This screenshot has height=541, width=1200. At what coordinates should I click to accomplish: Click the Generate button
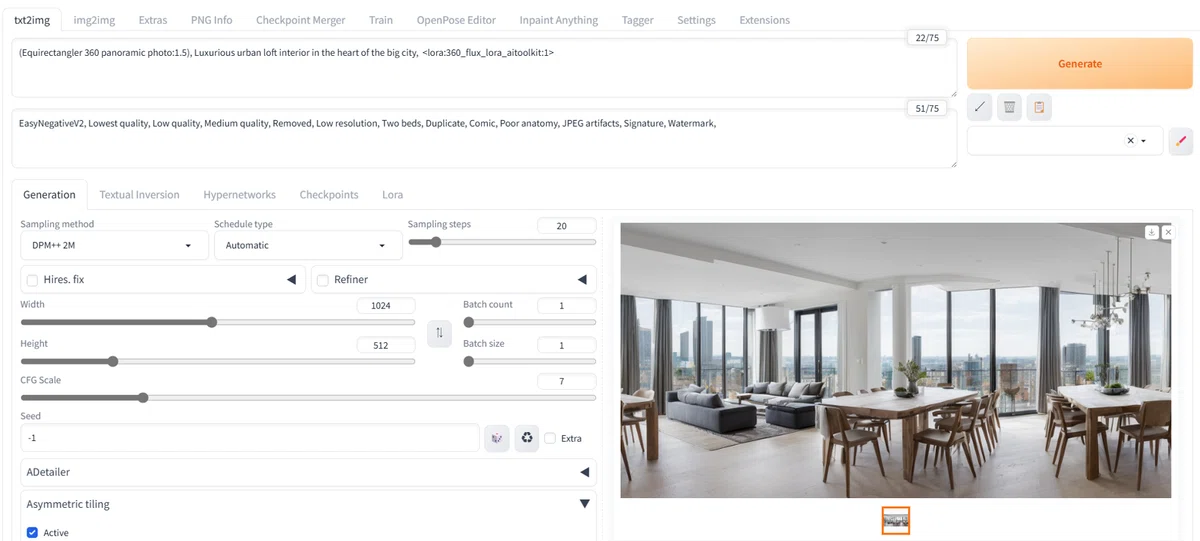coord(1080,63)
